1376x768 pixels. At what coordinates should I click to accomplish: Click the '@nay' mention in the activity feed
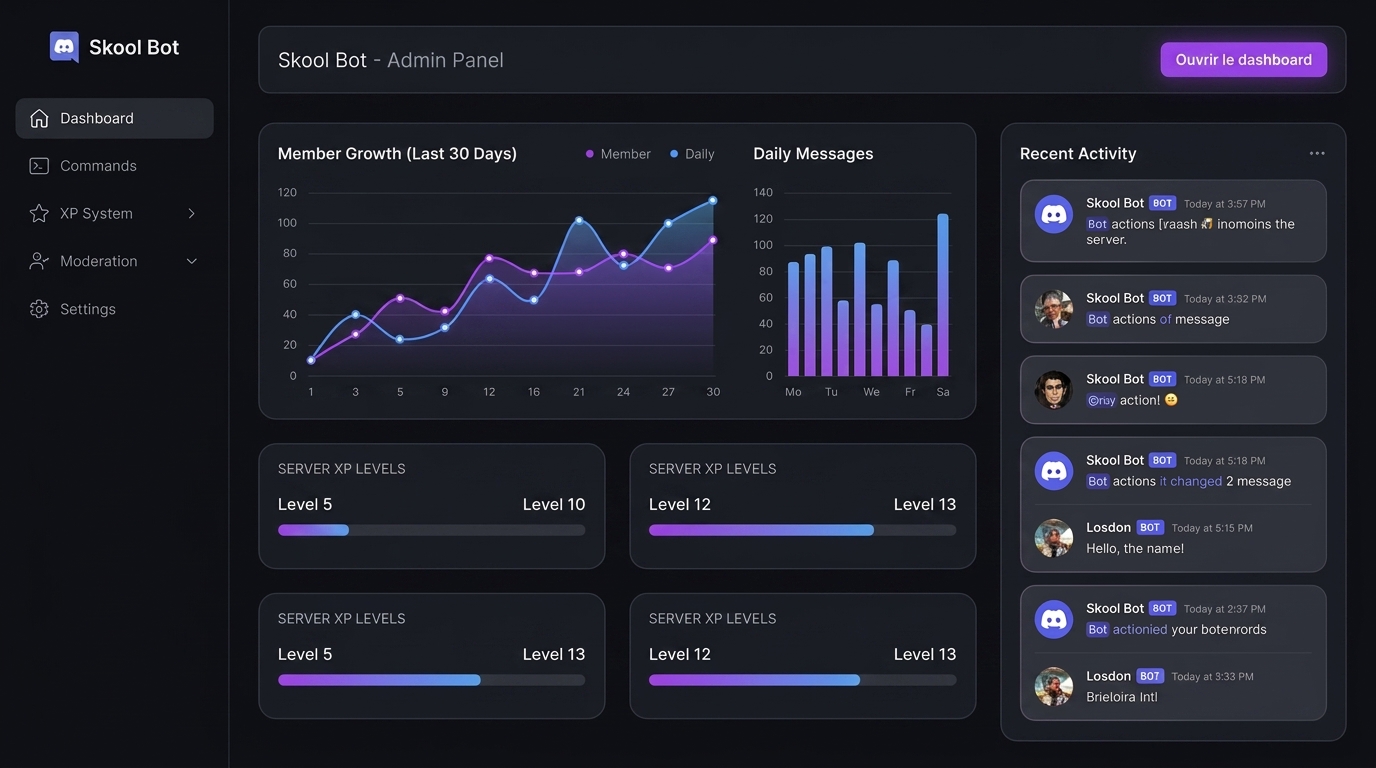point(1101,400)
